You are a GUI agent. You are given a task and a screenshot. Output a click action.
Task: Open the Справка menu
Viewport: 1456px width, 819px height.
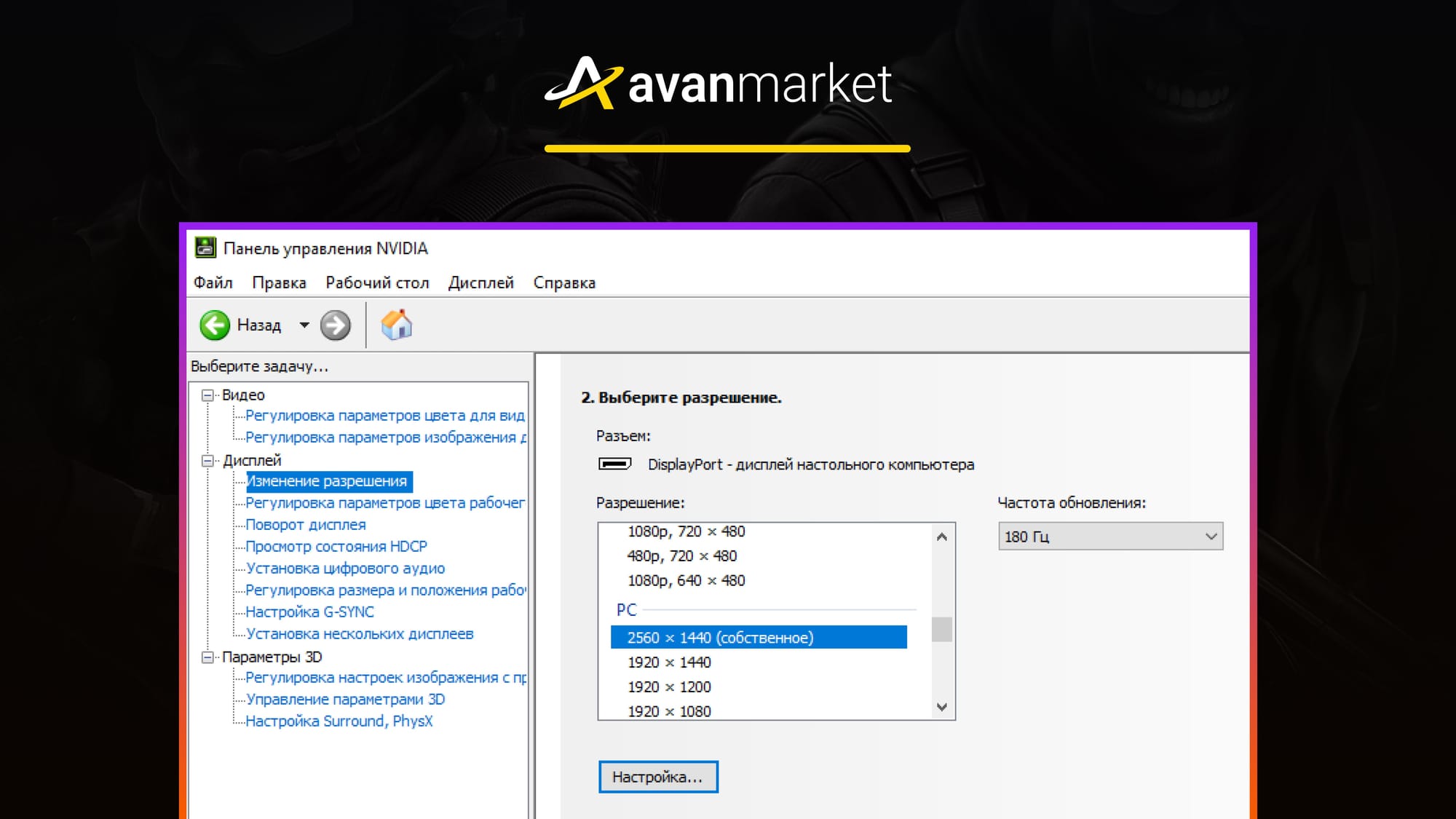click(564, 283)
